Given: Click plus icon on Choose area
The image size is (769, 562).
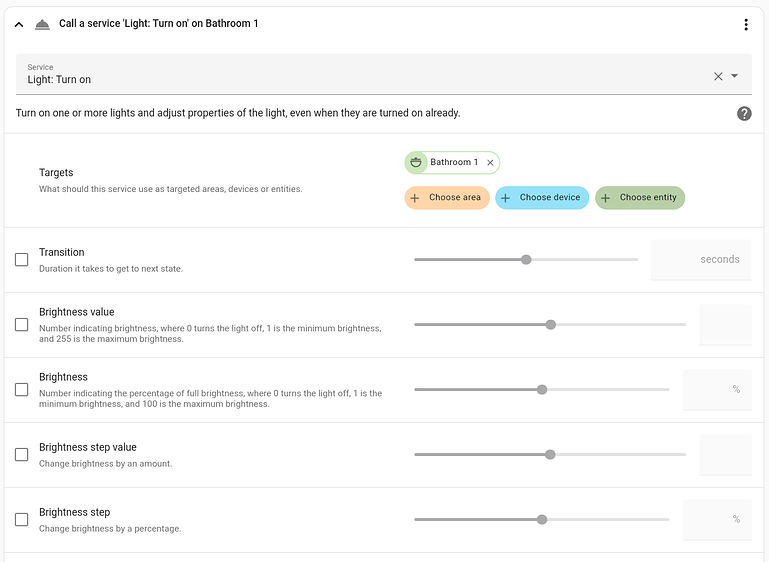Looking at the screenshot, I should click(415, 198).
